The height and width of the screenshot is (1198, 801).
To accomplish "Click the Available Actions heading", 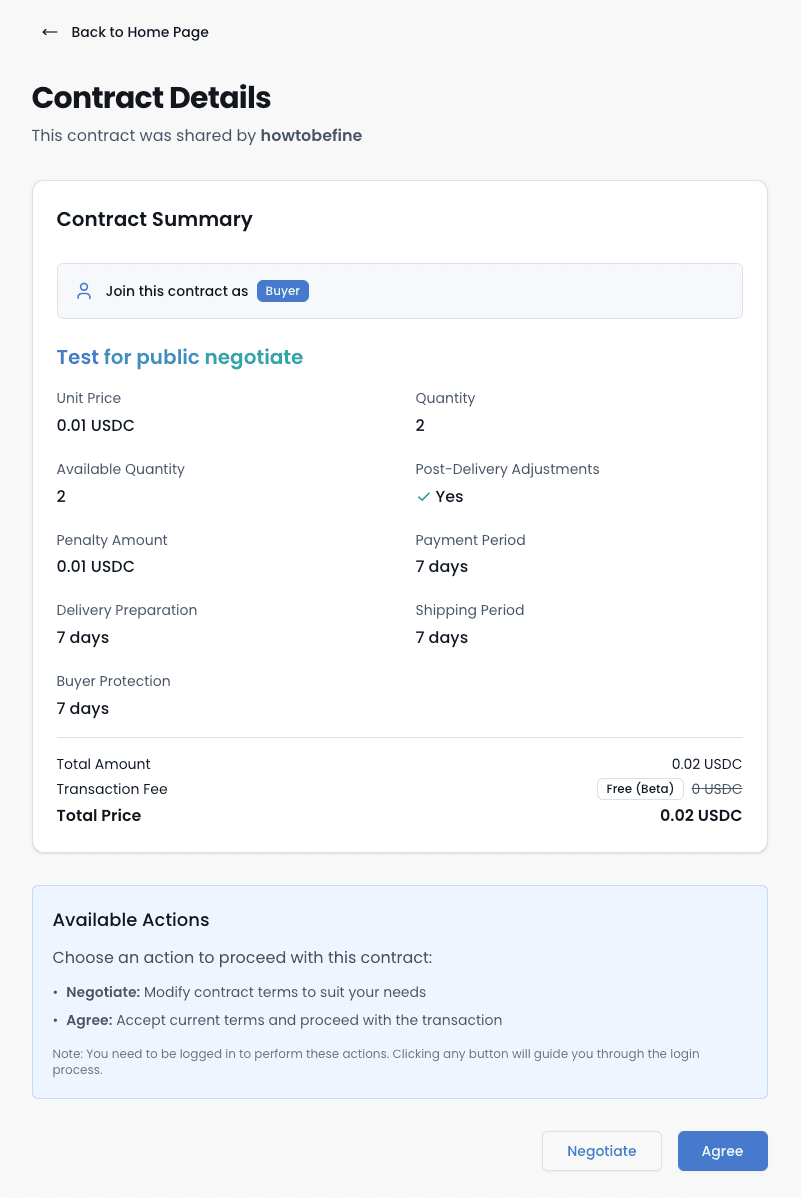I will pyautogui.click(x=130, y=920).
